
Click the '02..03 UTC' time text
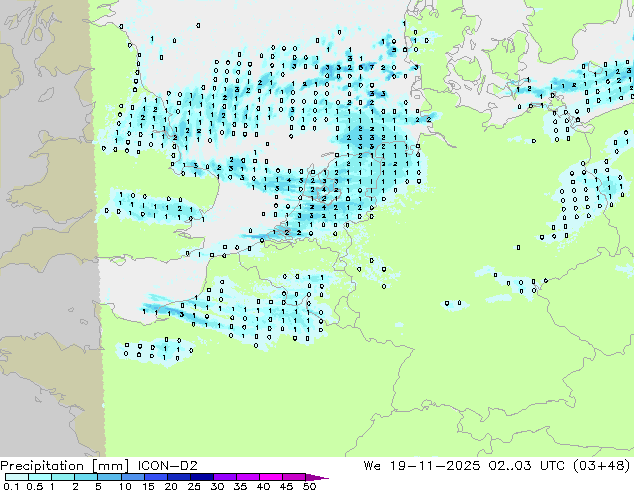(528, 466)
